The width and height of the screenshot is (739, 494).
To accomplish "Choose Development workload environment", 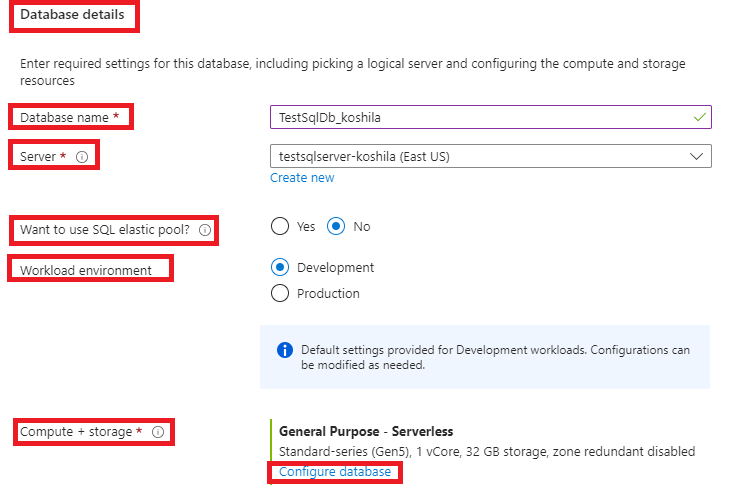I will point(280,268).
